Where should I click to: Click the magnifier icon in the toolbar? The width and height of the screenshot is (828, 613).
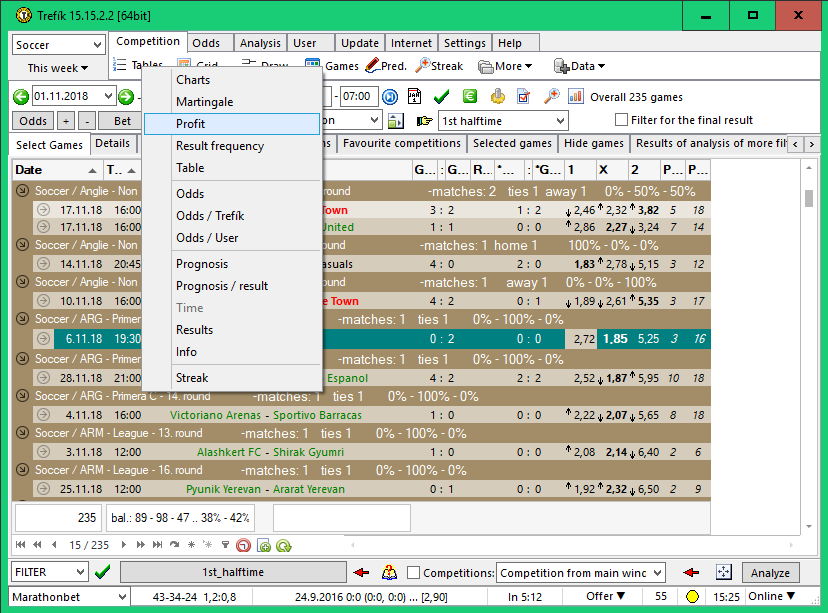tap(551, 97)
